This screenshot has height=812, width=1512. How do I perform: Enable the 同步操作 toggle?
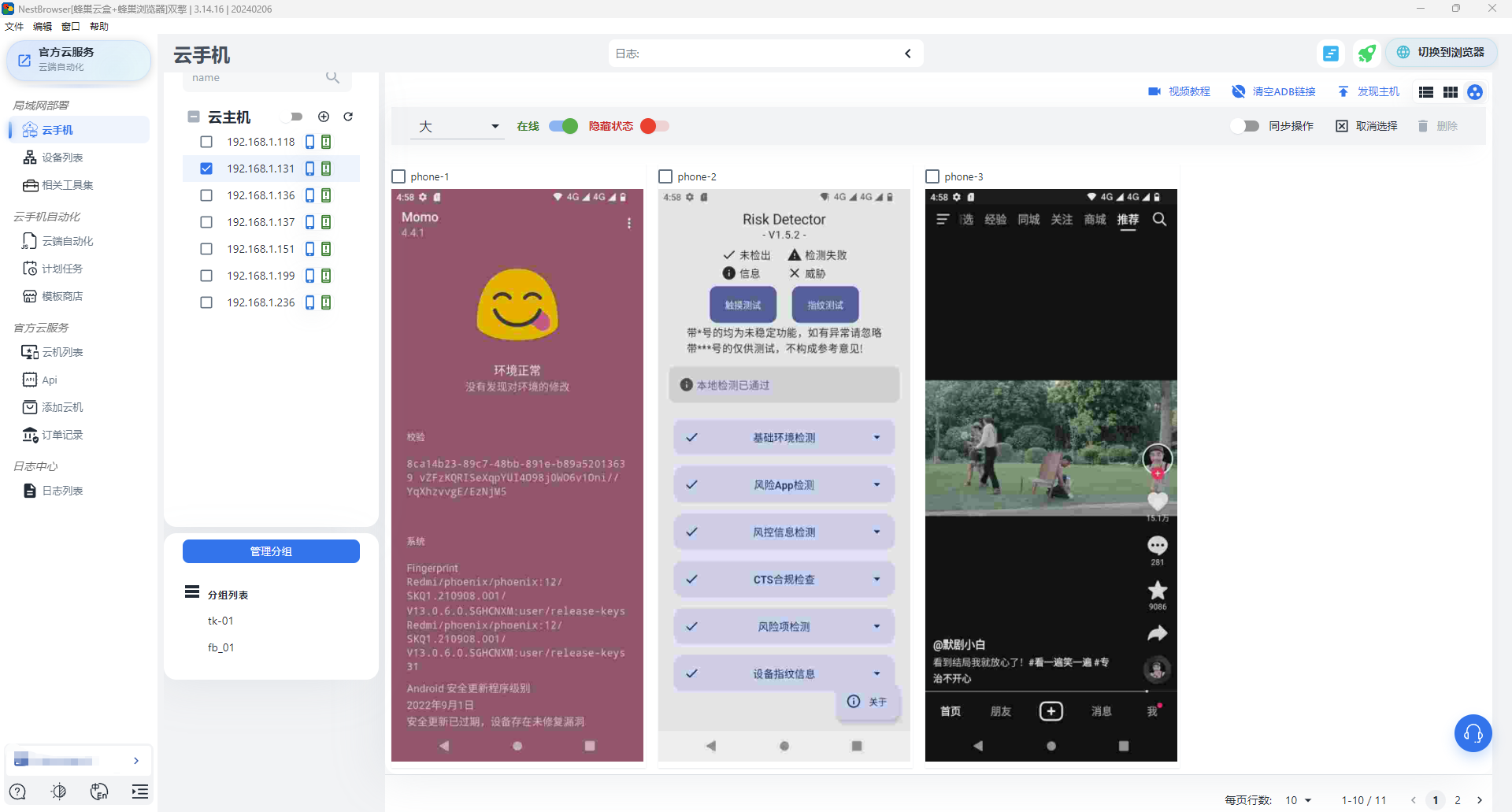pyautogui.click(x=1244, y=125)
